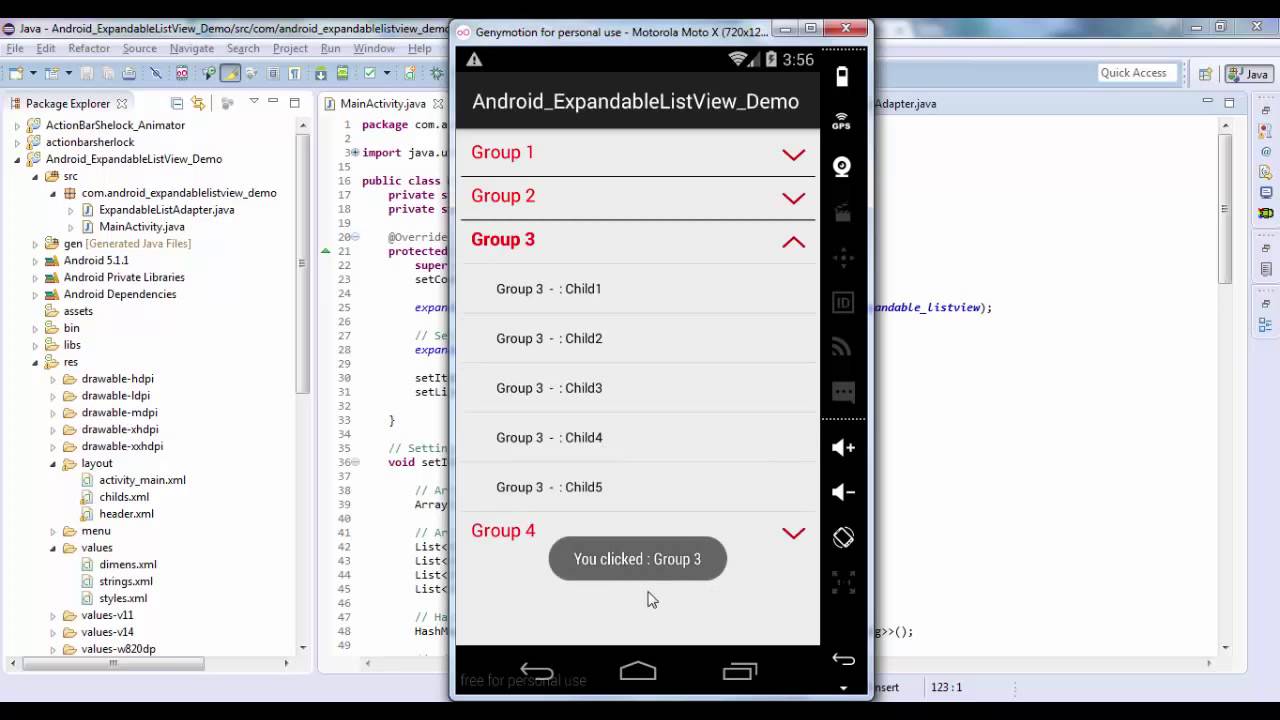The width and height of the screenshot is (1280, 720).
Task: Open the File menu
Action: (15, 48)
